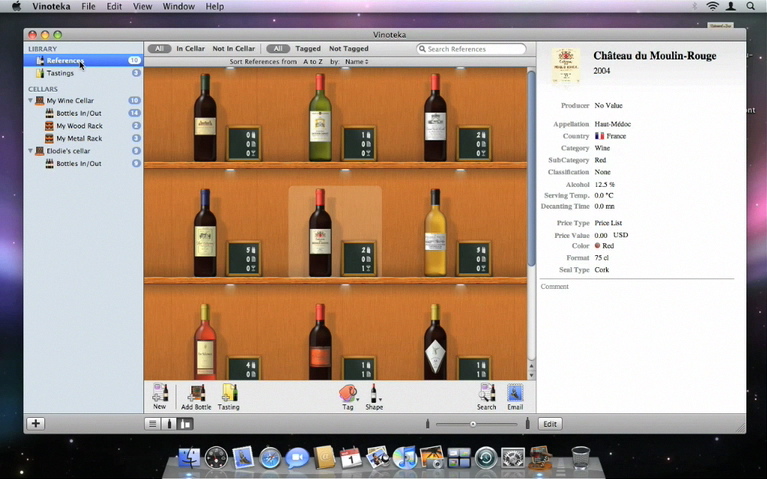
Task: Switch to bottle-only view mode
Action: coord(169,424)
